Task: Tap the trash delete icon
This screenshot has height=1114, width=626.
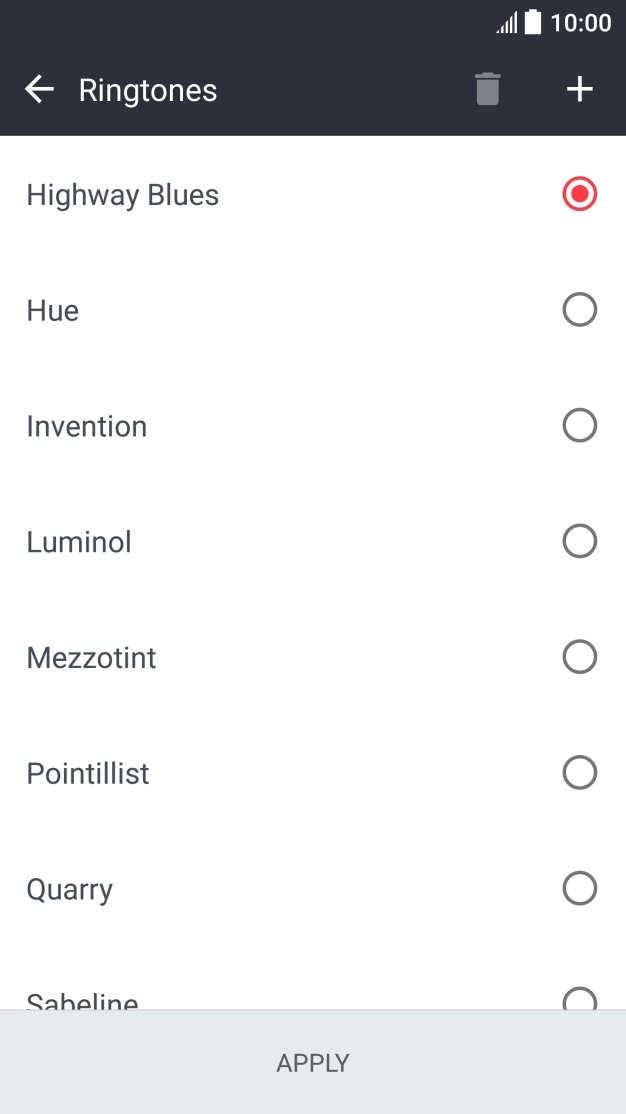Action: pyautogui.click(x=487, y=90)
